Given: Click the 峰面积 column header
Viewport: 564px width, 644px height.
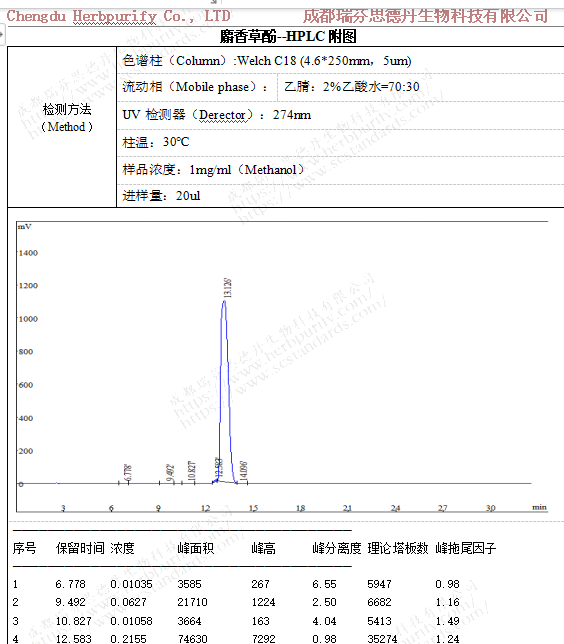Looking at the screenshot, I should coord(196,548).
